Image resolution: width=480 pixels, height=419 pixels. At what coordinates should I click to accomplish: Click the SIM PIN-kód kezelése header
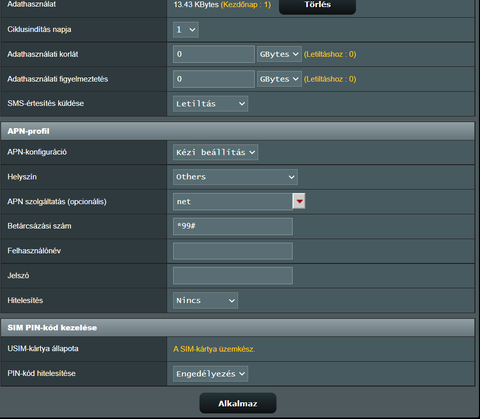[x=237, y=328]
